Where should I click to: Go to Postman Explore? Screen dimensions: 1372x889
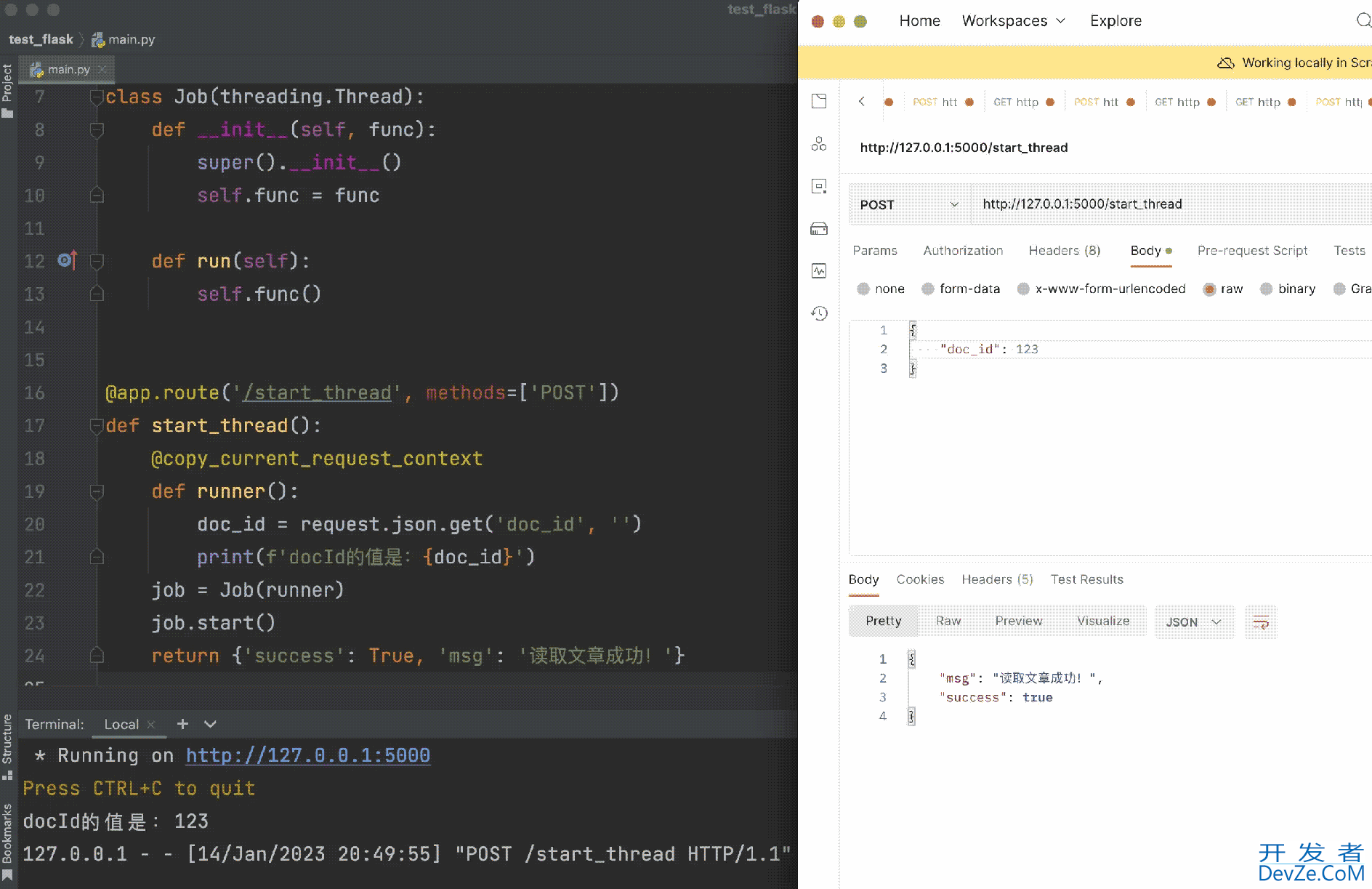pyautogui.click(x=1115, y=21)
